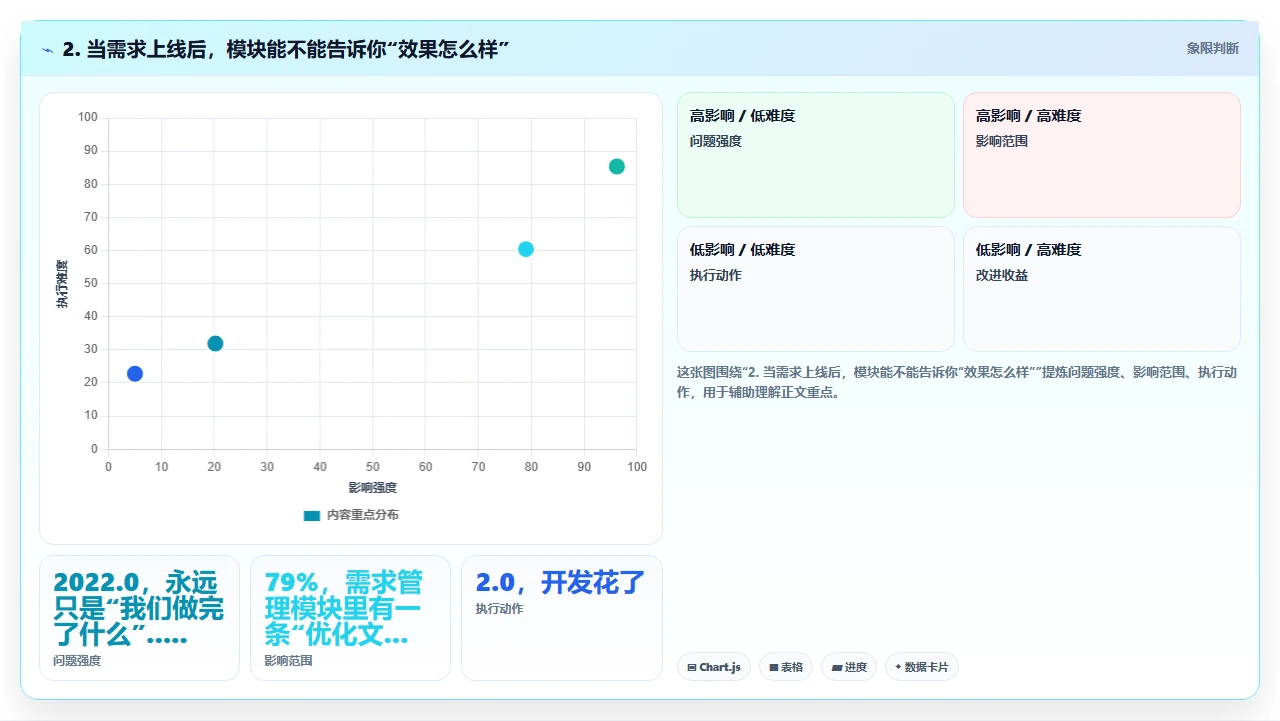Screen dimensions: 1280x721
Task: Select the 数据卡片 tag chip
Action: click(922, 667)
